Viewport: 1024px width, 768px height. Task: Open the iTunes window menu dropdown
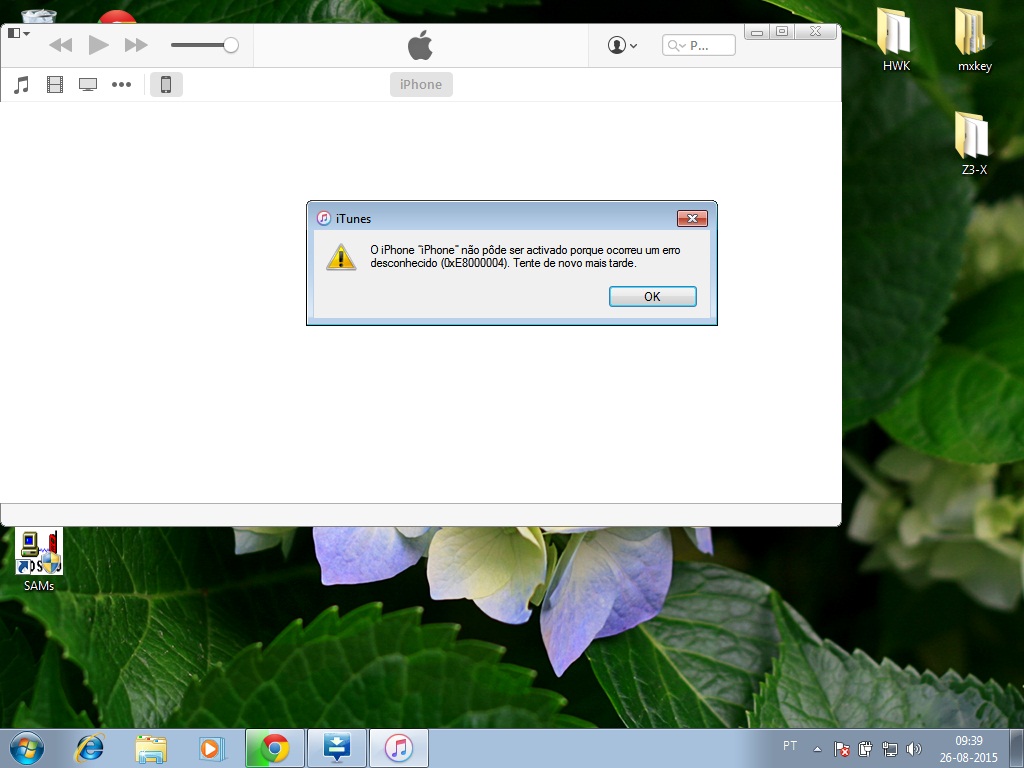18,33
